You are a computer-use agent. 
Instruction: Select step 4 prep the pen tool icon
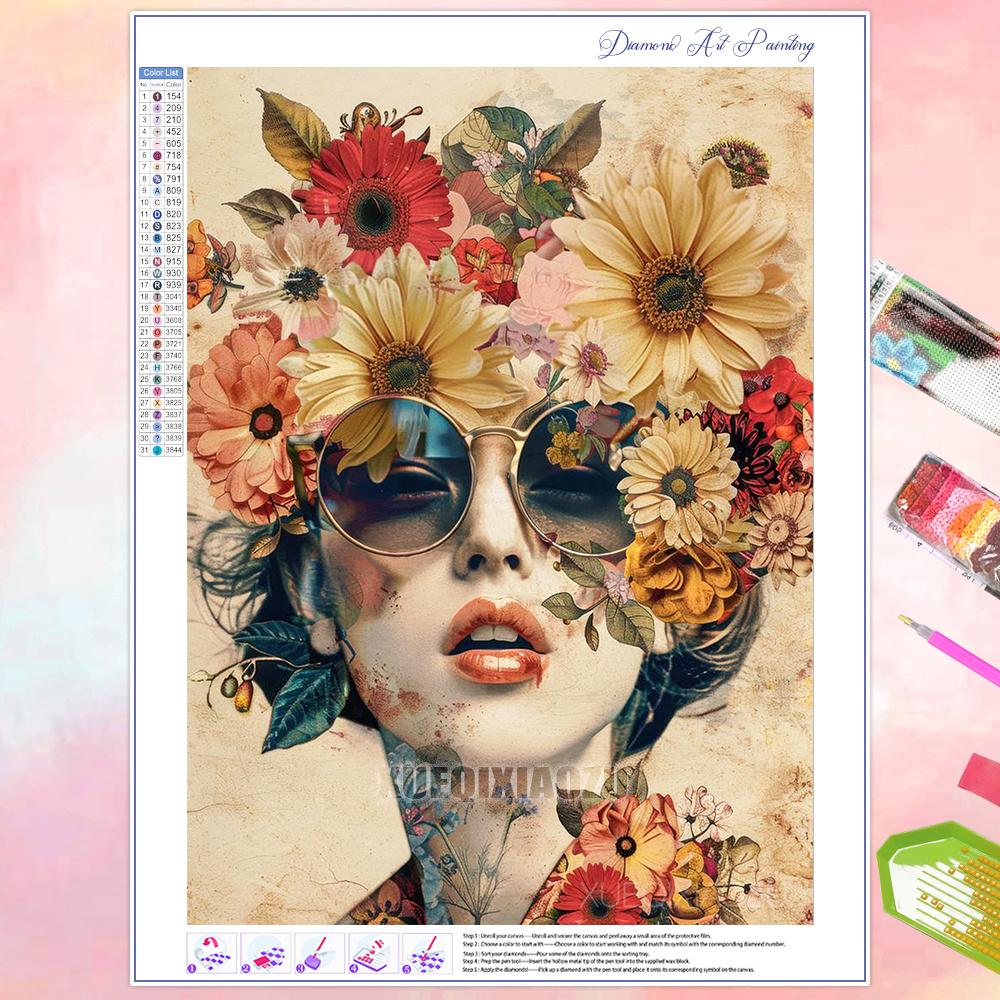point(371,953)
